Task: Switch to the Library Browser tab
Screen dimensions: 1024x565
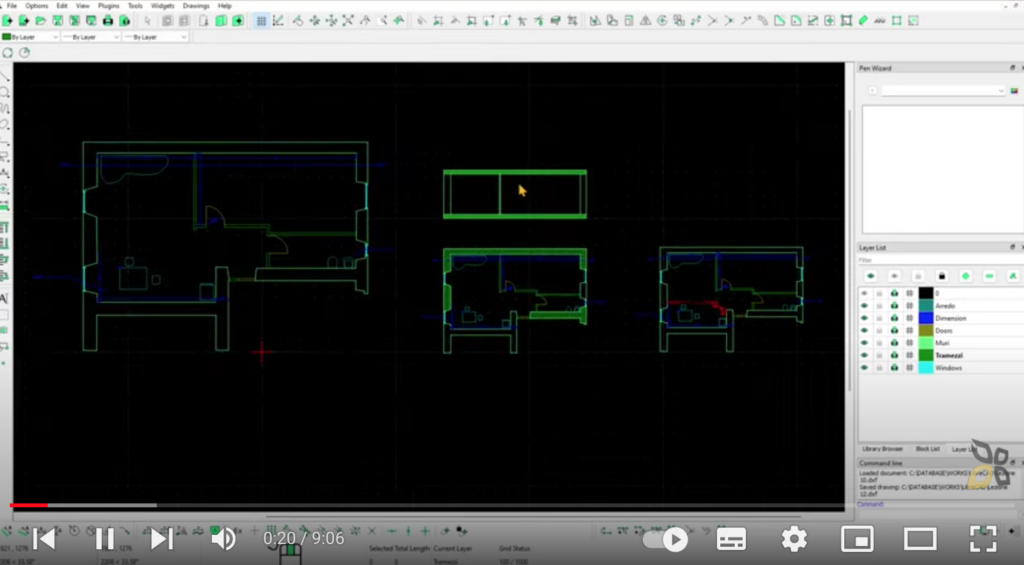Action: coord(882,449)
